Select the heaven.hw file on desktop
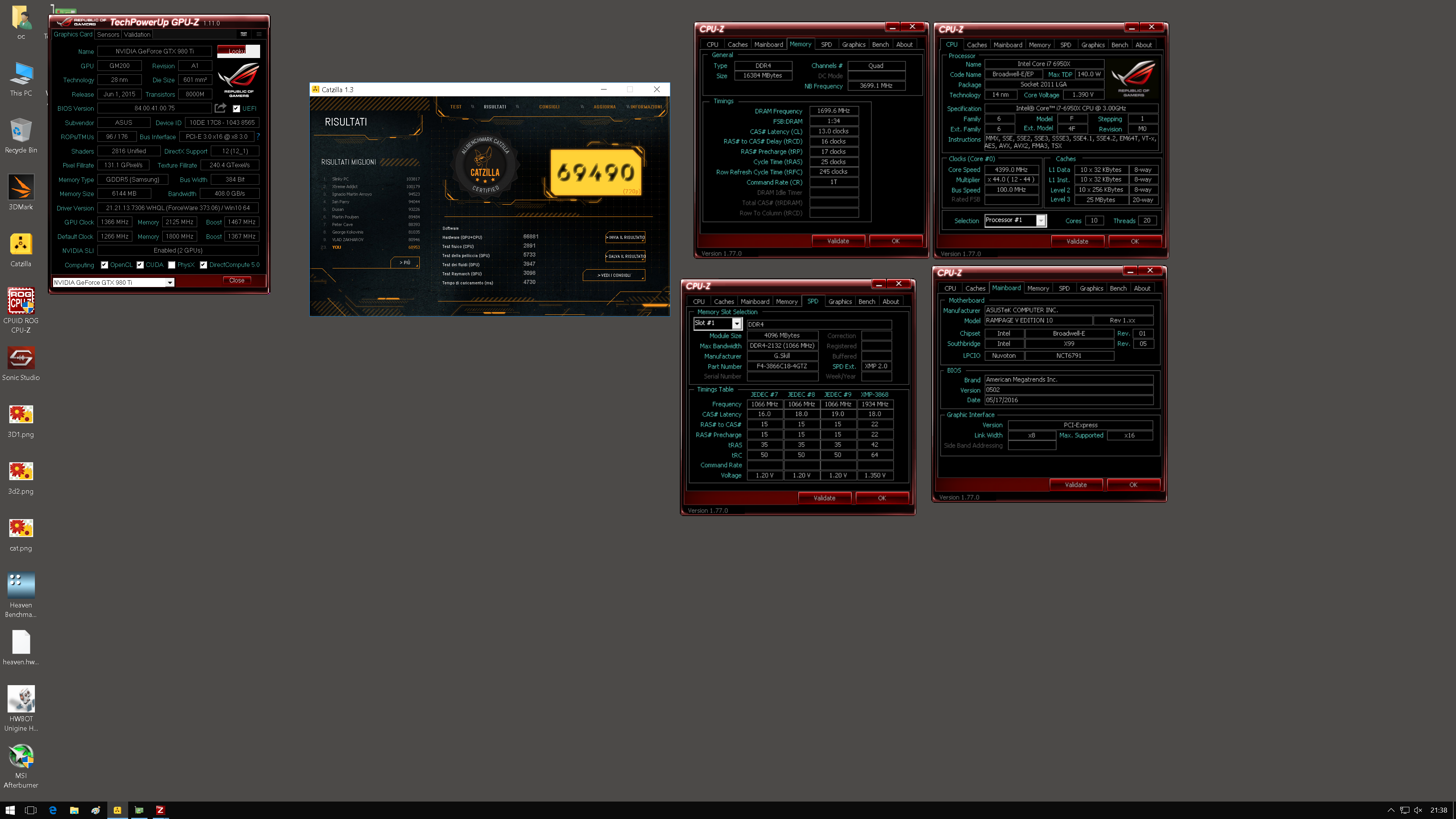The width and height of the screenshot is (1456, 819). coord(21,648)
